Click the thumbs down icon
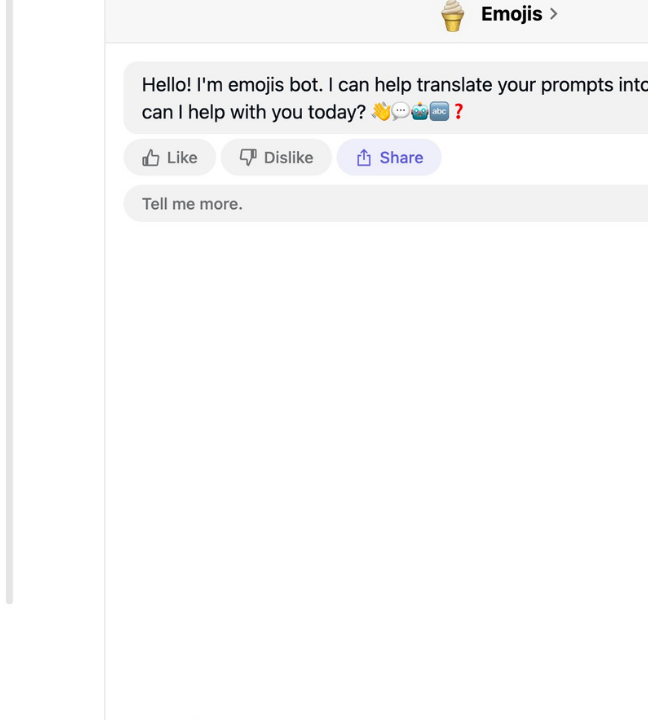The width and height of the screenshot is (648, 720). pyautogui.click(x=248, y=157)
